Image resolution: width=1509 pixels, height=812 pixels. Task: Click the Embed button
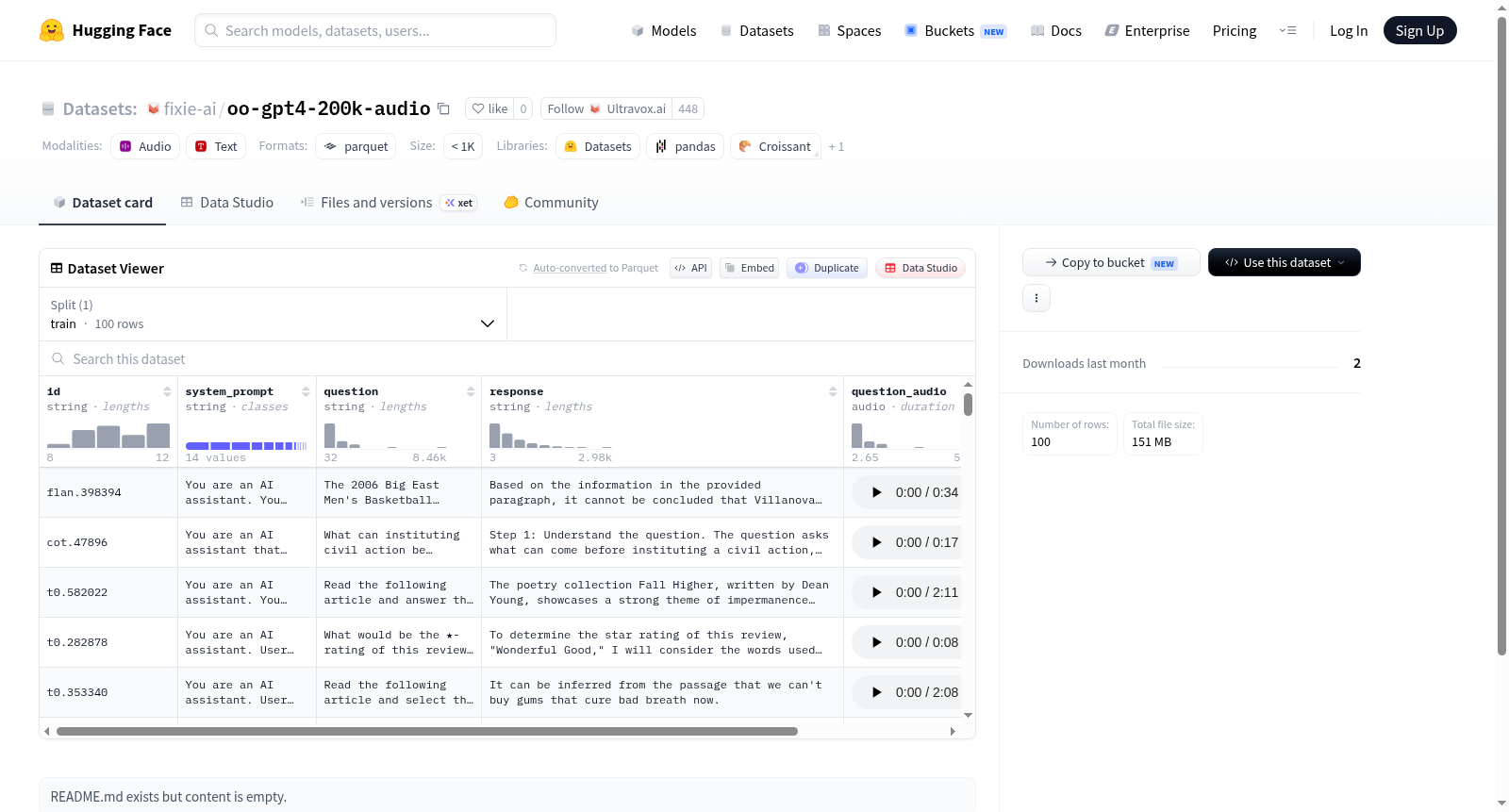click(750, 268)
